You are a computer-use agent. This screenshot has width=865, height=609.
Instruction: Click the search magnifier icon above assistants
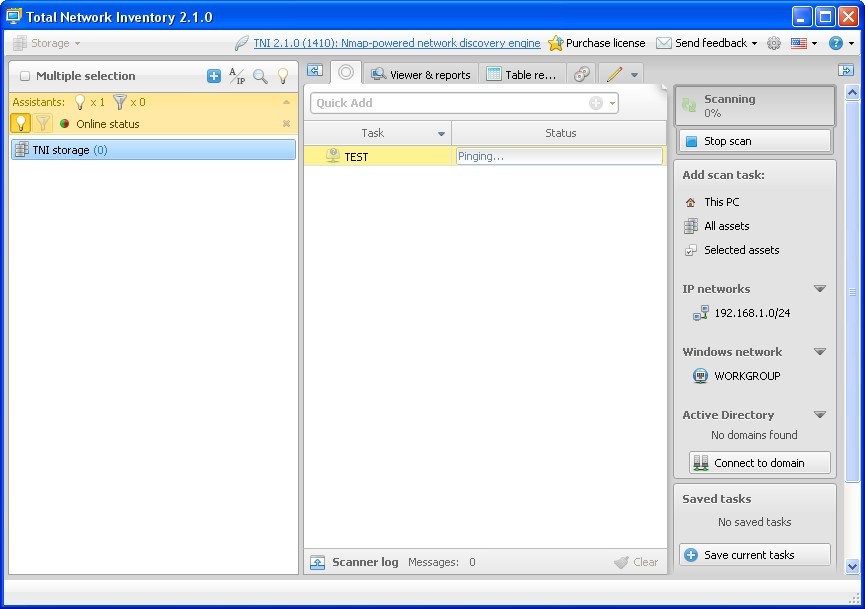260,76
